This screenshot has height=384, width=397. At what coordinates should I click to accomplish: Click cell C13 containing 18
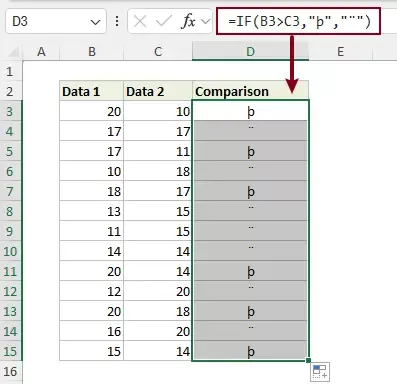pos(158,311)
